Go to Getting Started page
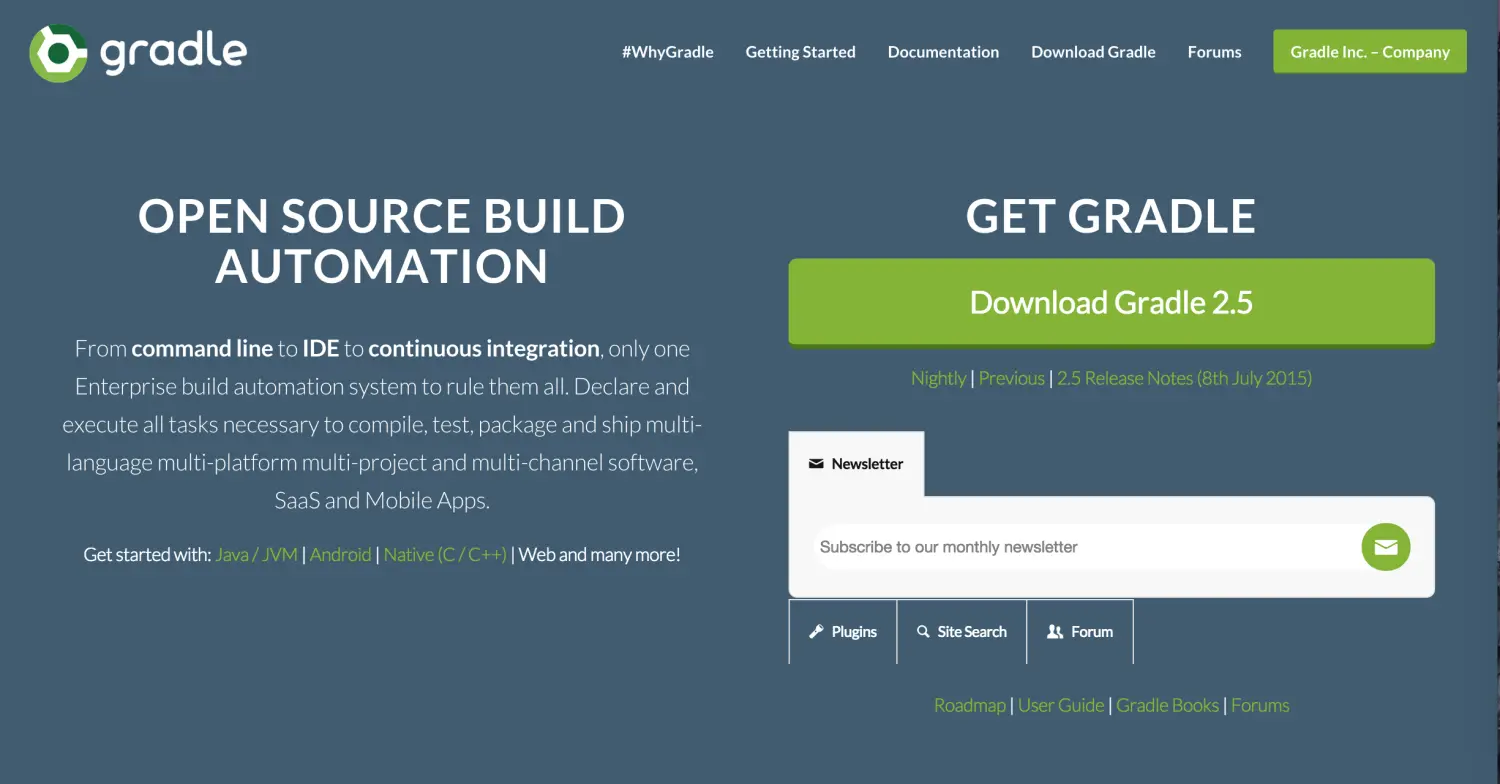Screen dimensions: 1500x784 click(x=800, y=52)
